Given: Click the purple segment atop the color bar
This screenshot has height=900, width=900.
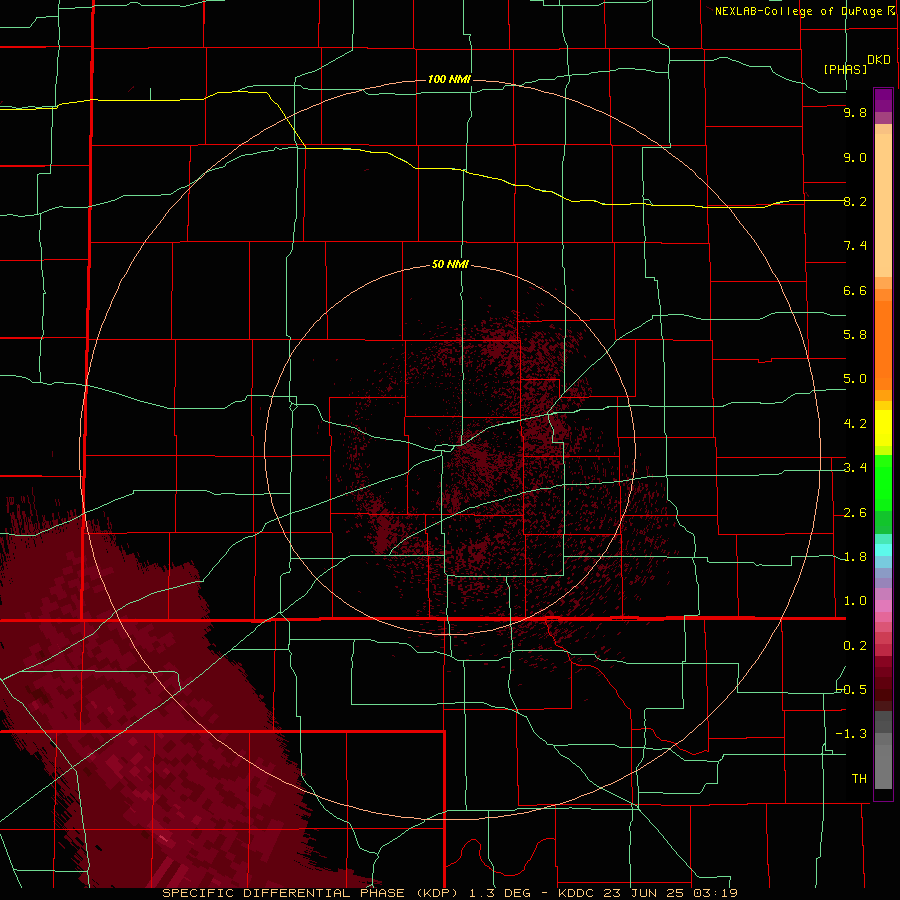Looking at the screenshot, I should point(883,100).
